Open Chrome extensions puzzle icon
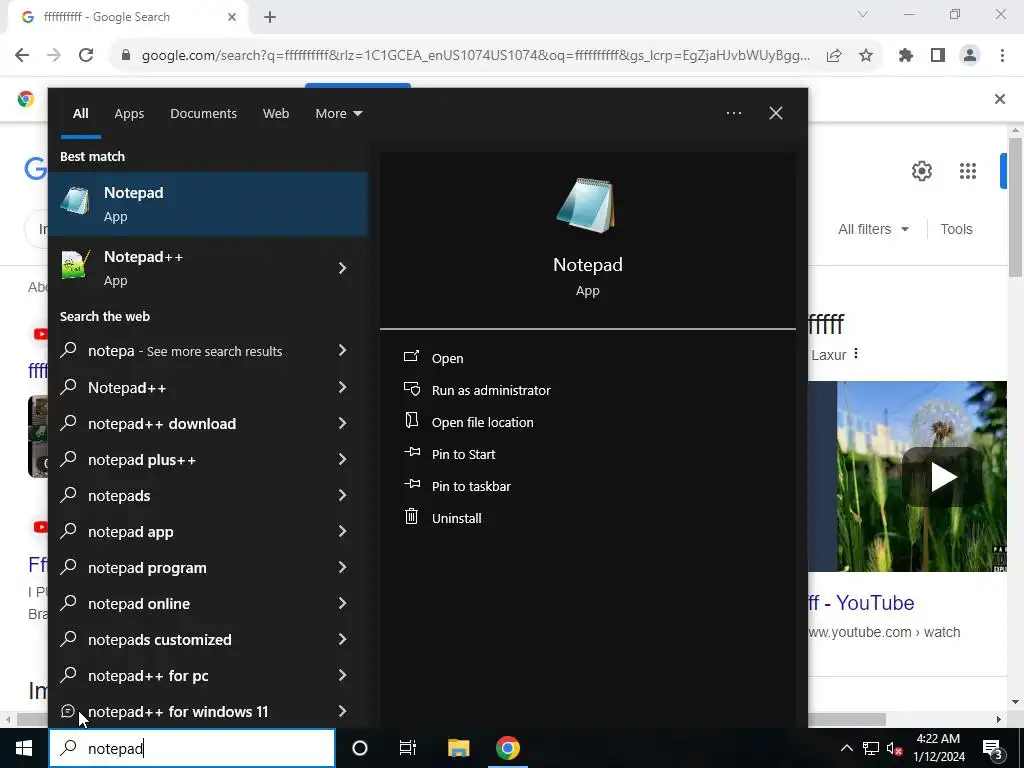The width and height of the screenshot is (1024, 768). pos(906,56)
